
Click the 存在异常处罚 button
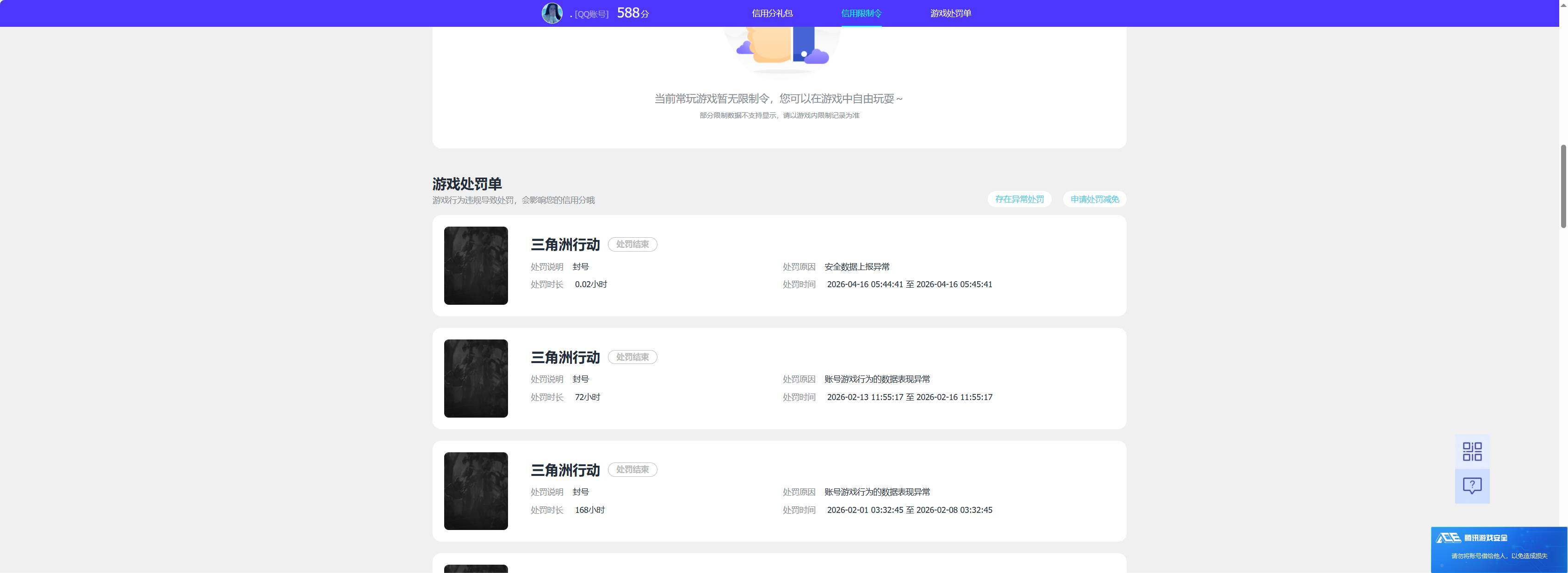click(x=1019, y=199)
